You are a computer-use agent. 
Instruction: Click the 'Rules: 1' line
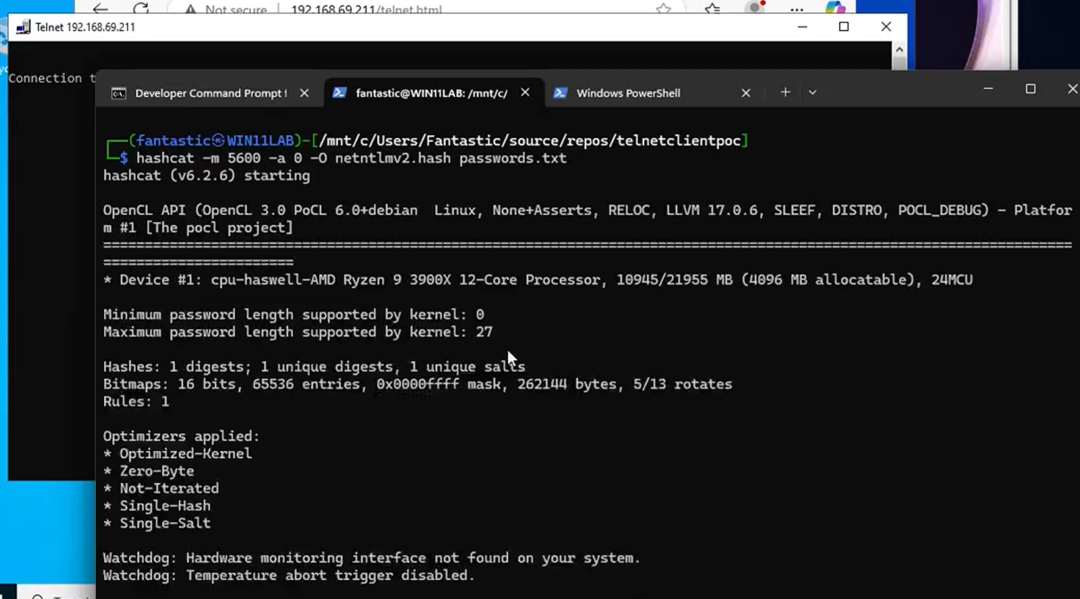point(136,401)
